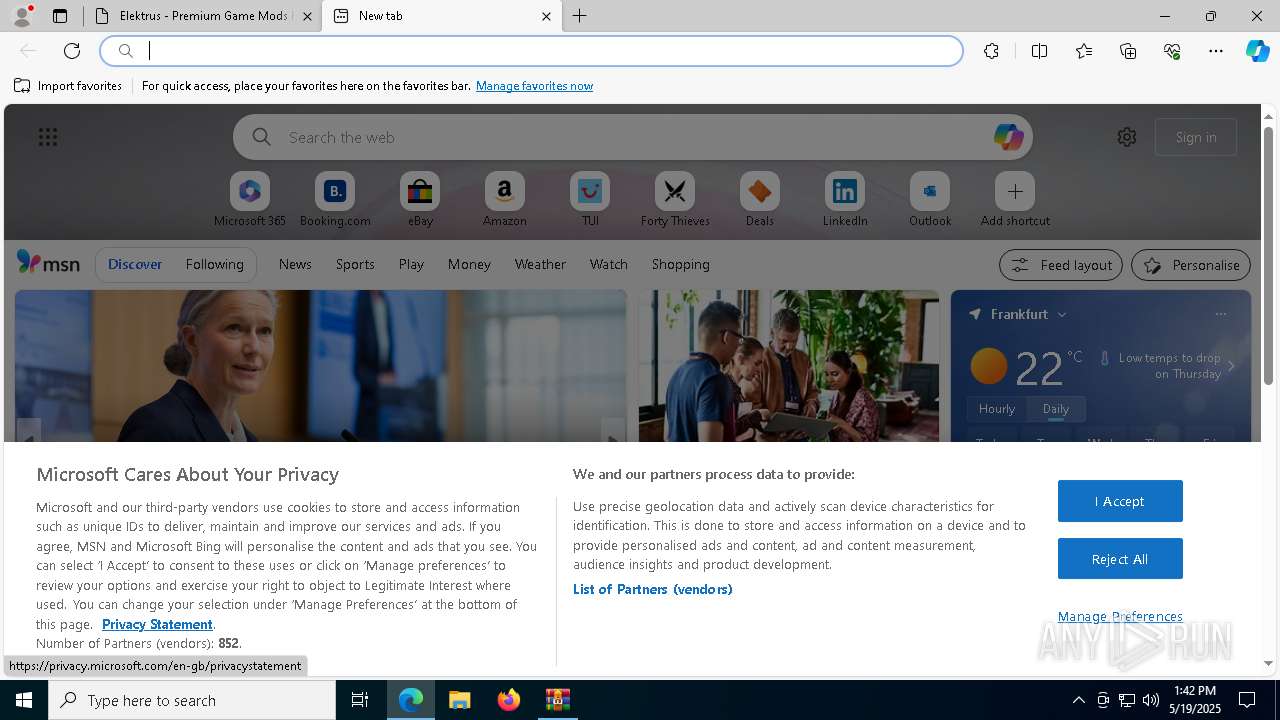This screenshot has height=720, width=1280.
Task: Open the weather card ellipsis options
Action: coord(1221,314)
